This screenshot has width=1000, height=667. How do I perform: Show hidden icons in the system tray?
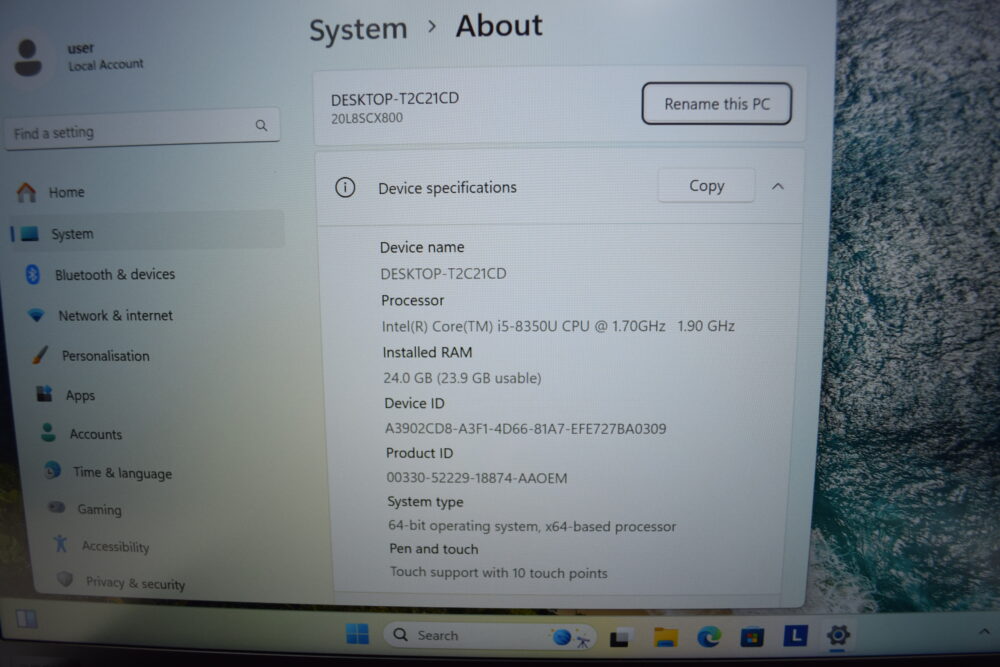984,631
